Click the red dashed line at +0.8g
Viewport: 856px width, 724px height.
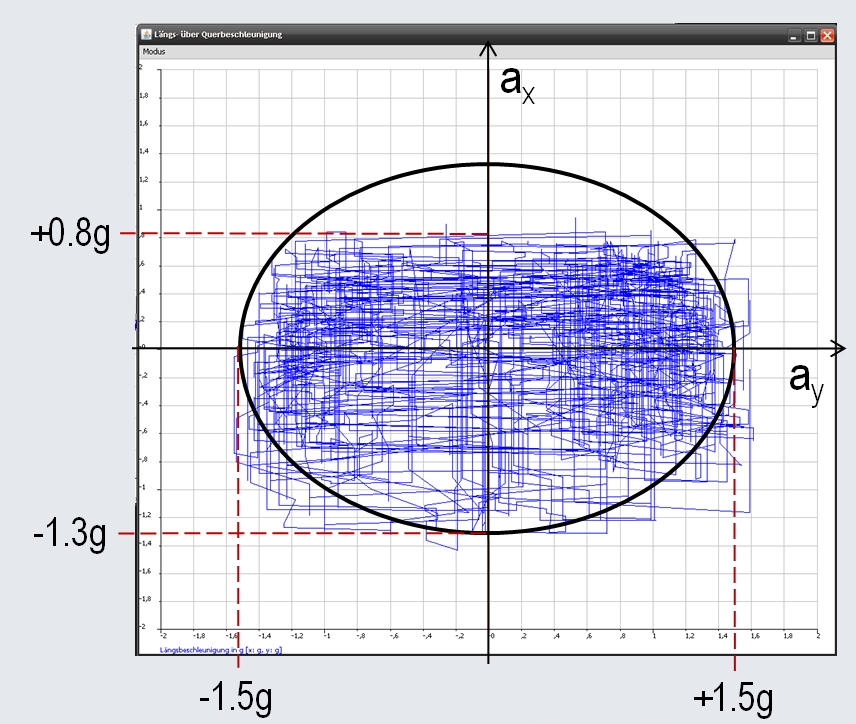click(x=300, y=232)
